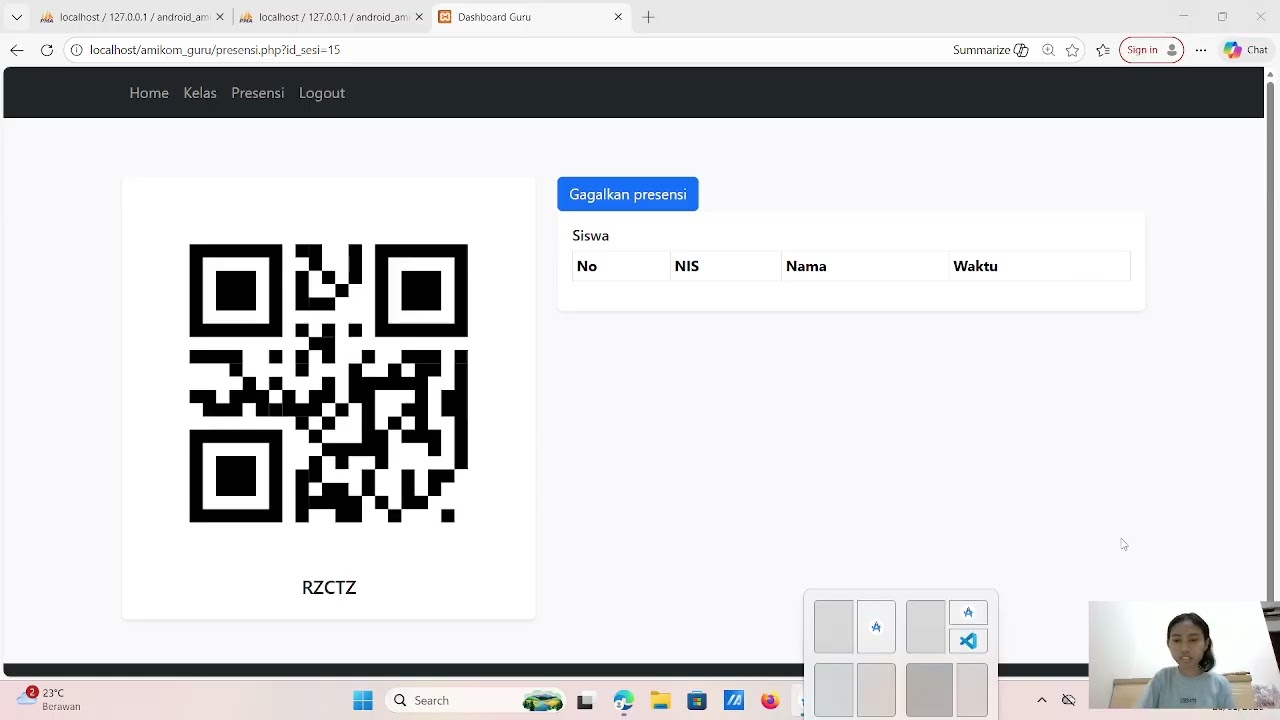This screenshot has width=1280, height=720.
Task: Click the presensi QR code image
Action: point(328,383)
